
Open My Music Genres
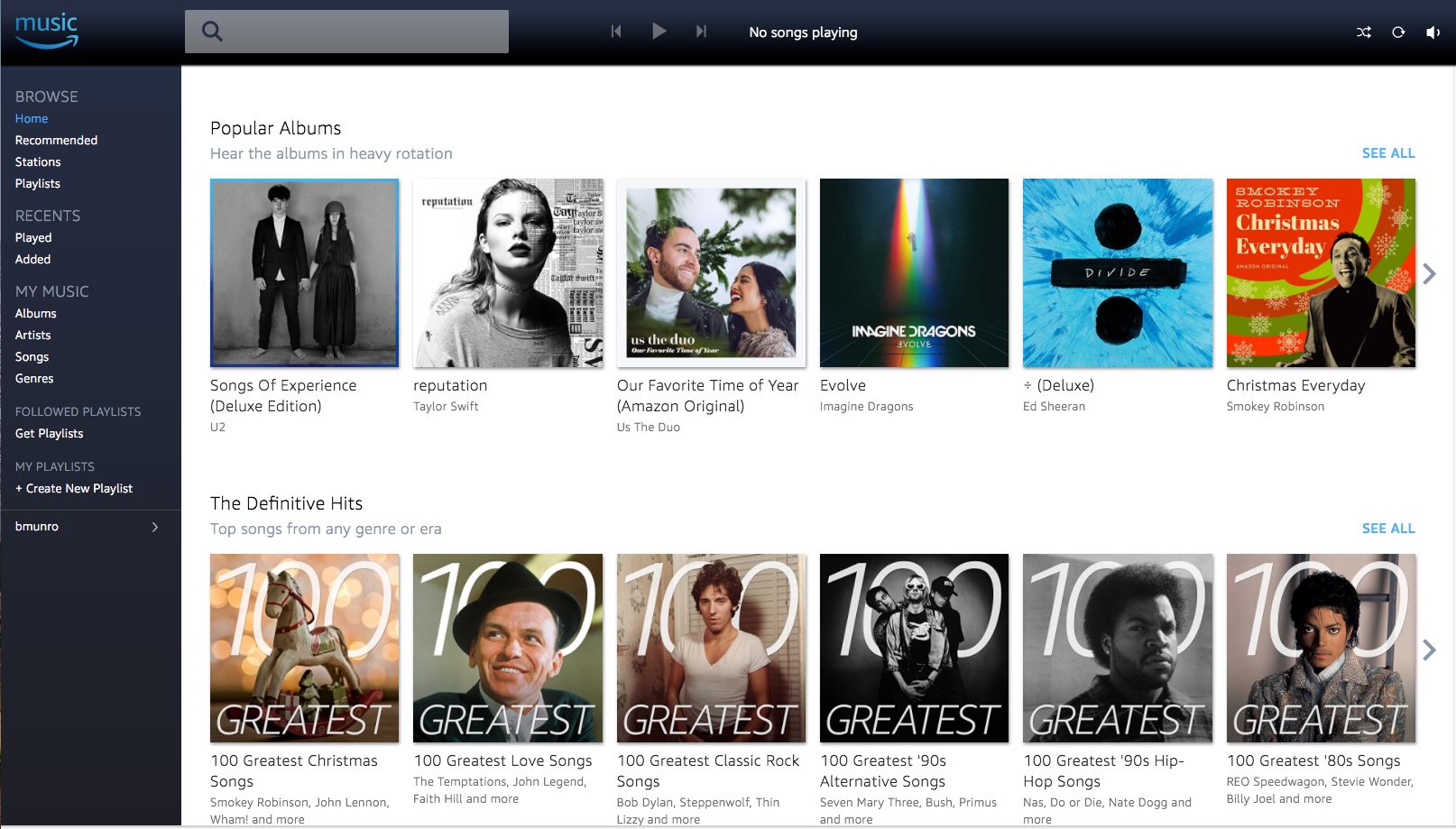pyautogui.click(x=34, y=378)
